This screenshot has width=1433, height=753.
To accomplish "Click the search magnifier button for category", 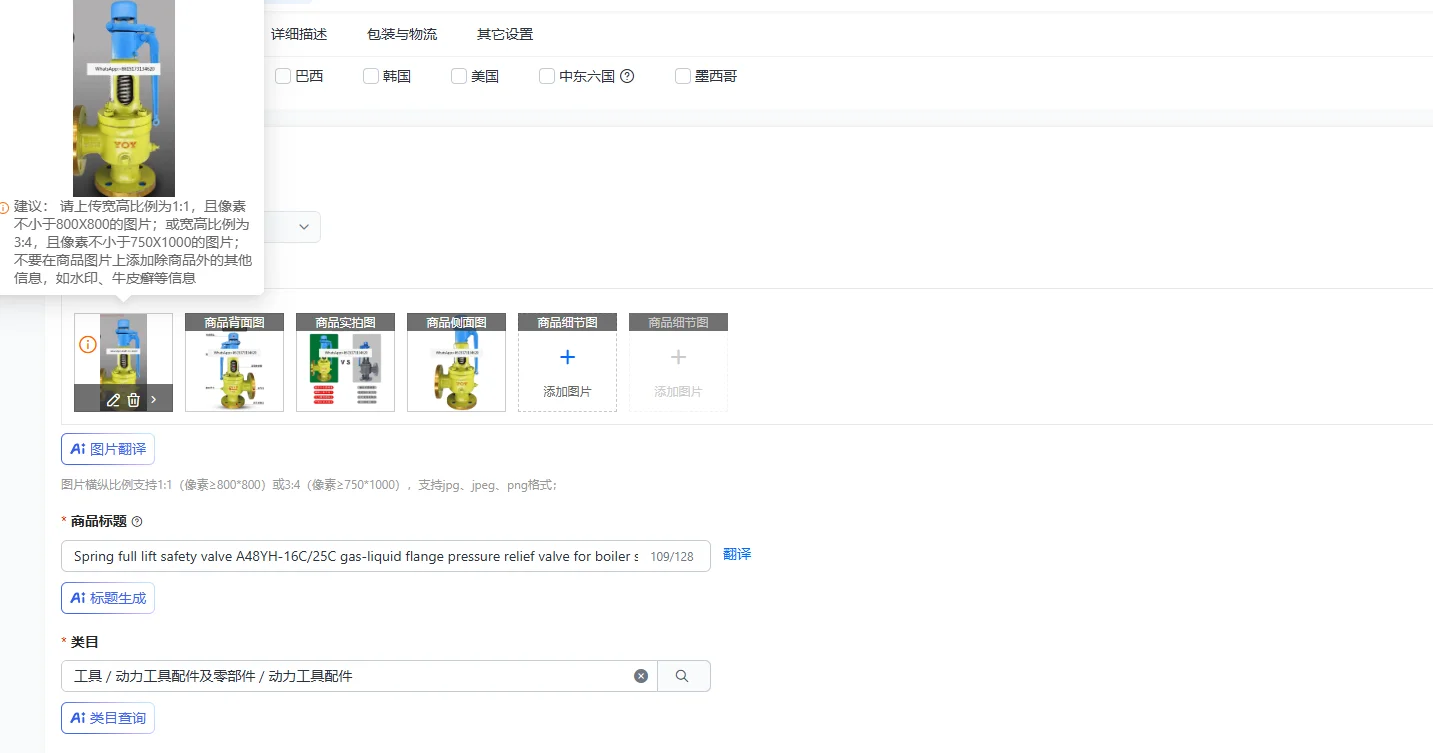I will tap(683, 676).
